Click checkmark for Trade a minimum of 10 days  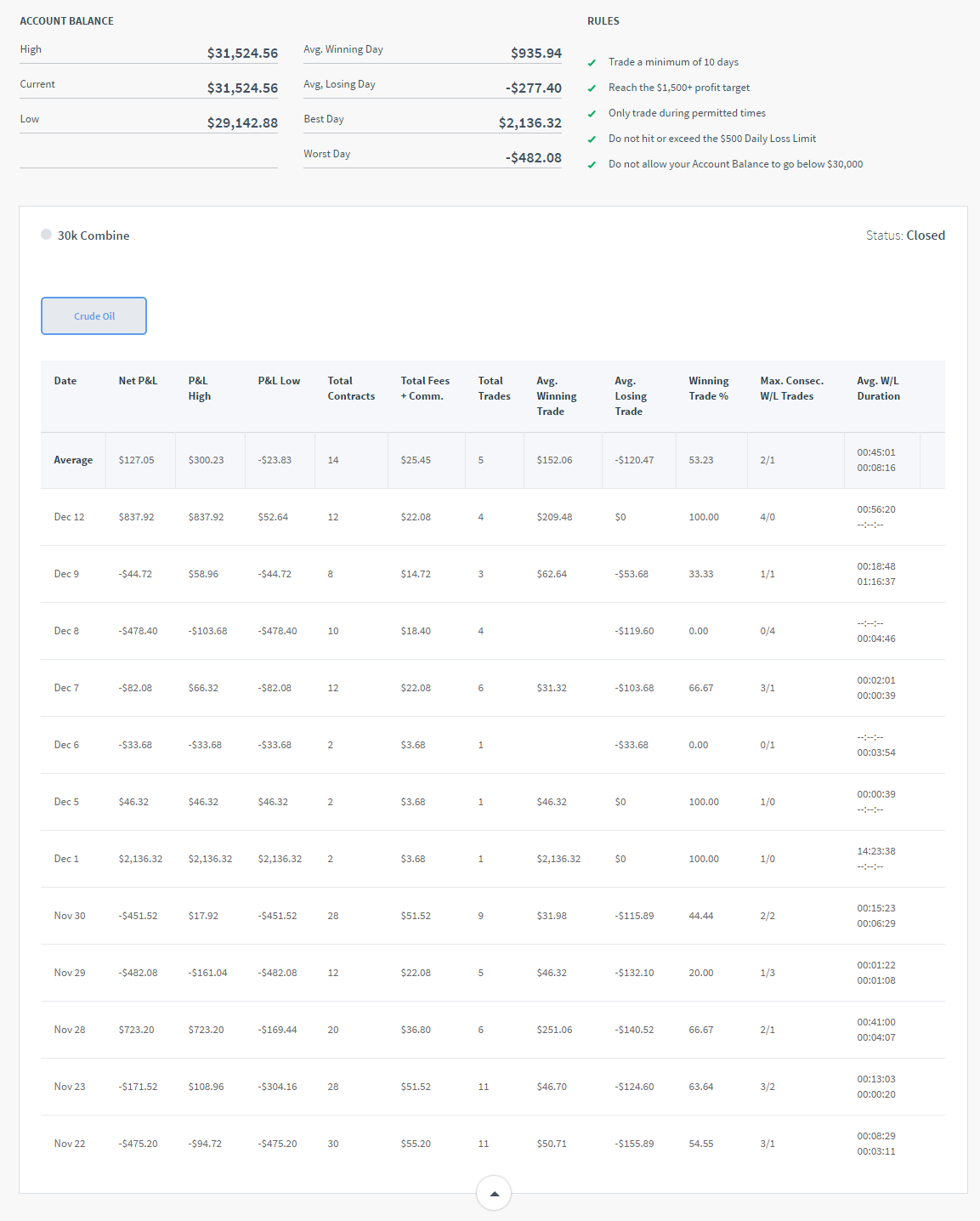coord(592,63)
